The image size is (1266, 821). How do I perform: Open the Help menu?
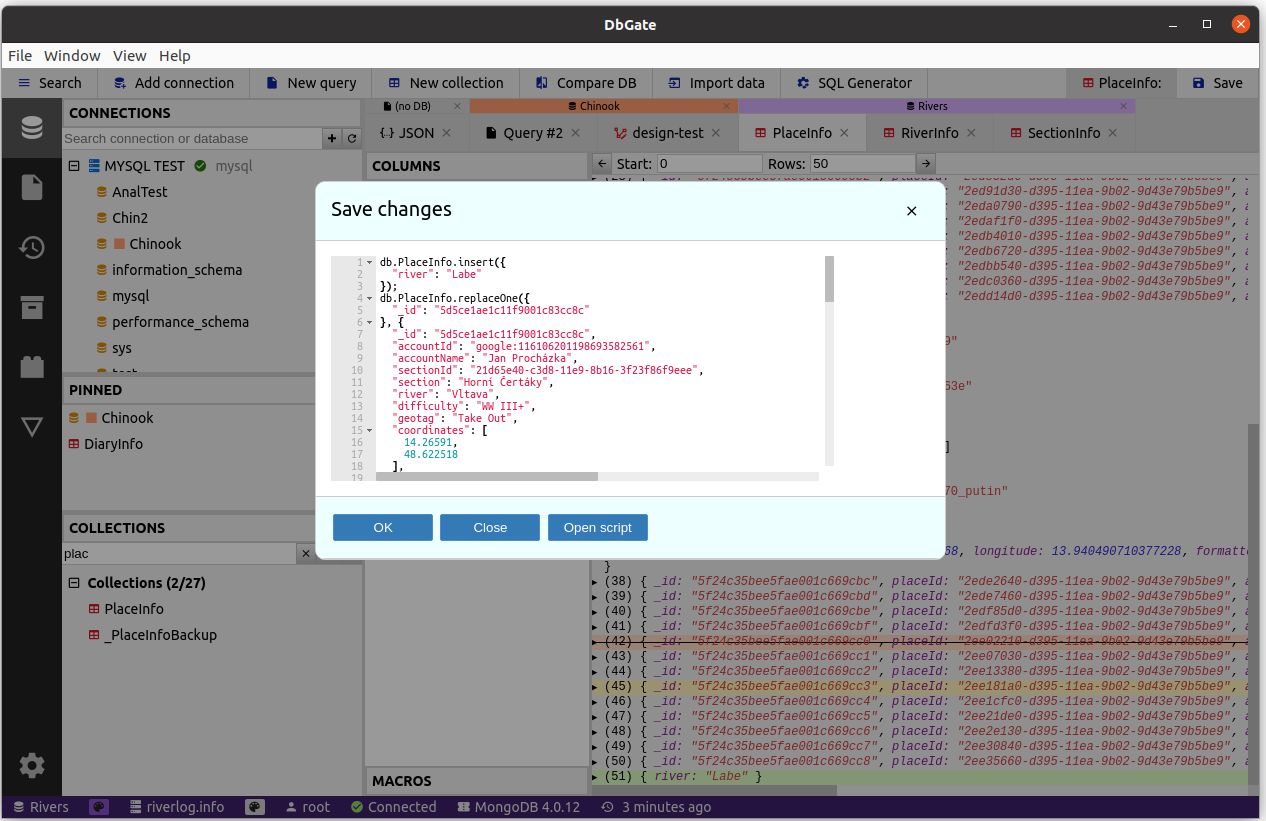175,56
